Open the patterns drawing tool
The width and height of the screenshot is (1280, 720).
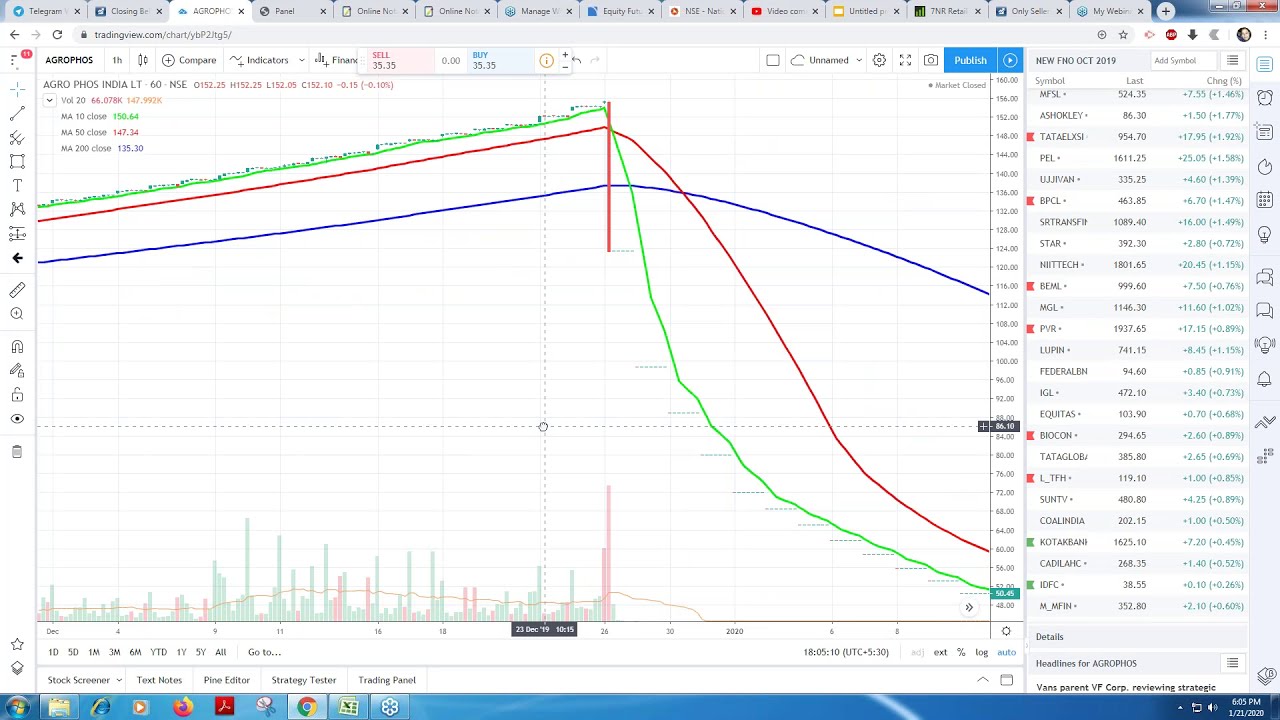point(17,209)
